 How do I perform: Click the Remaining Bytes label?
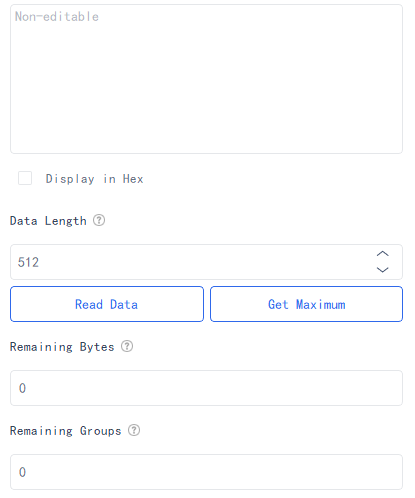(x=62, y=347)
